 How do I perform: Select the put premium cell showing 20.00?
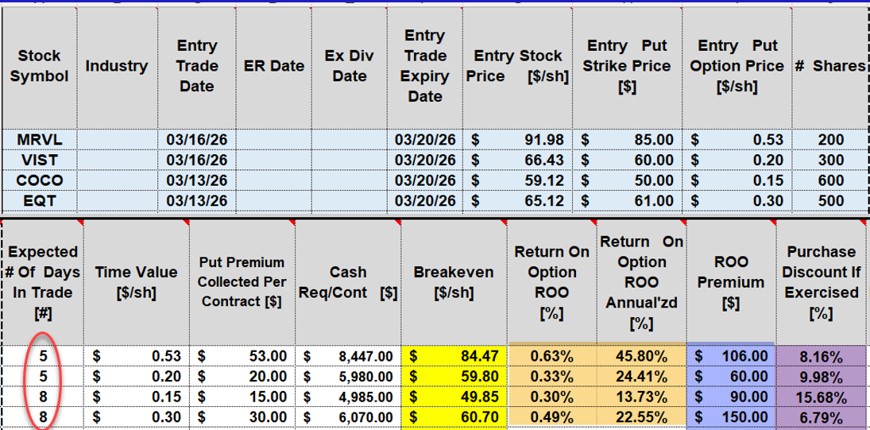pyautogui.click(x=242, y=376)
